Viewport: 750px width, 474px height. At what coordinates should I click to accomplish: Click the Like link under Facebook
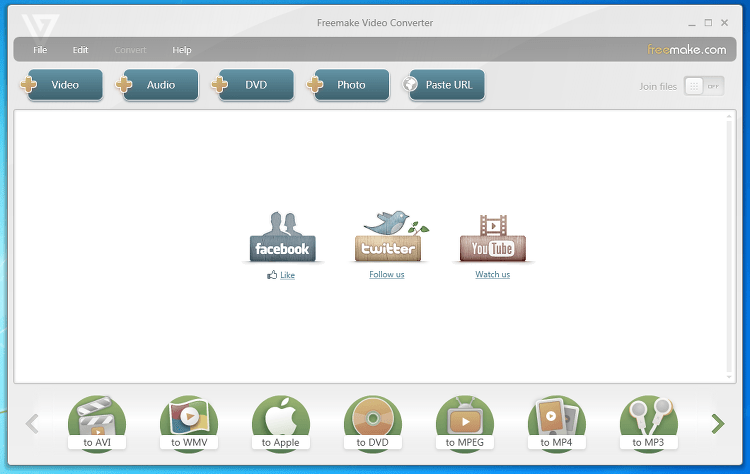287,275
